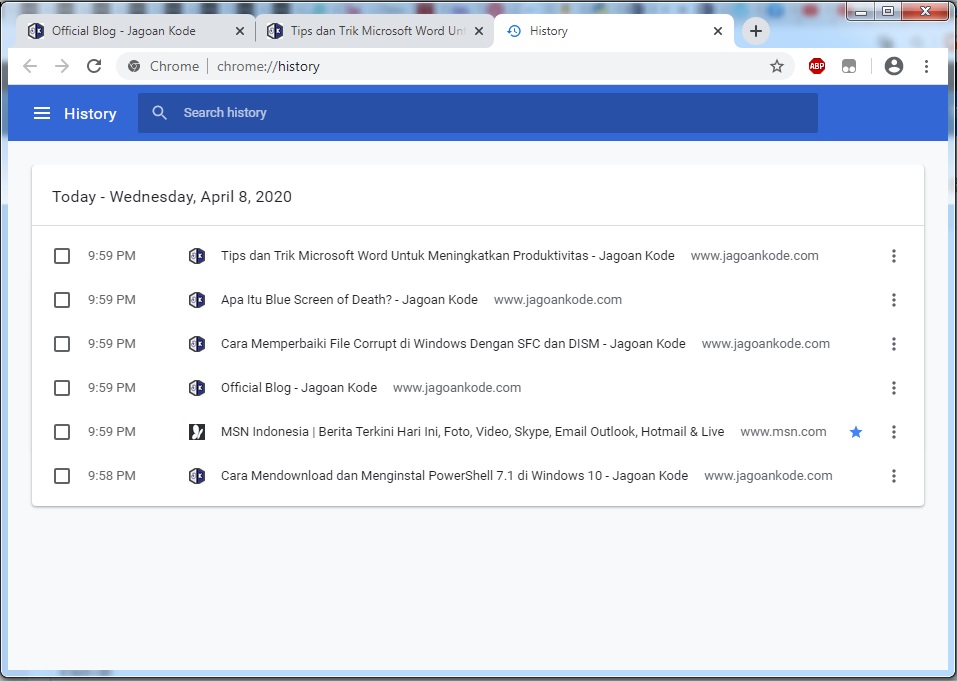957x681 pixels.
Task: Open actions menu for MSN Indonesia entry
Action: click(x=894, y=432)
